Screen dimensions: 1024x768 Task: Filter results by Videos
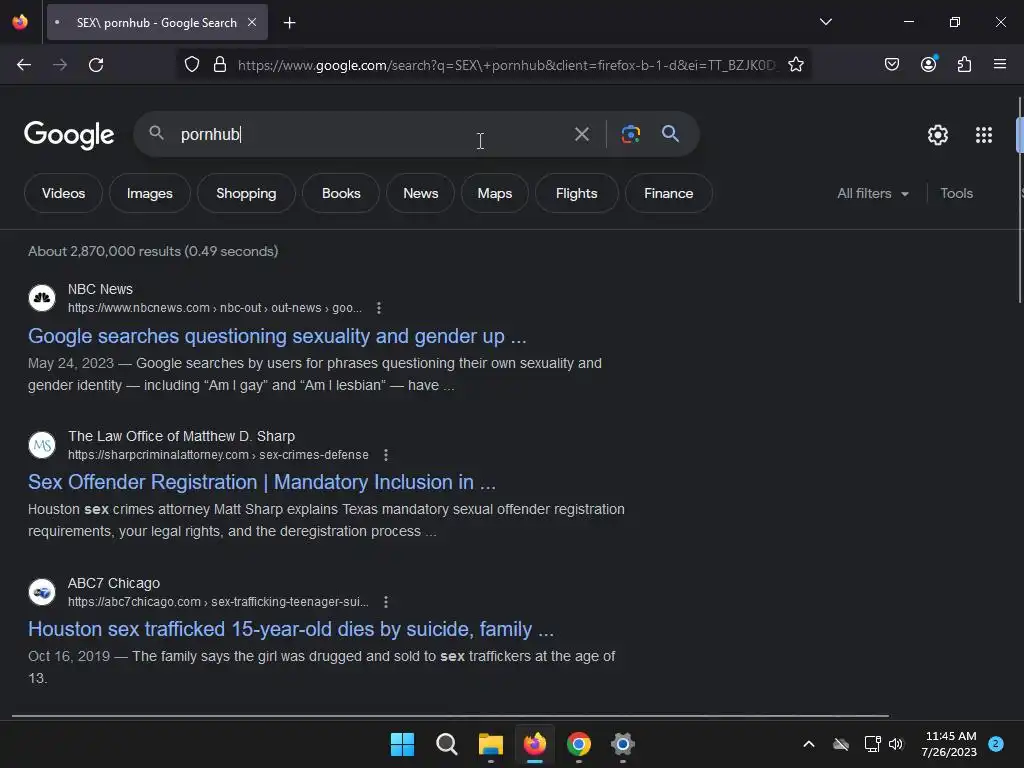coord(63,193)
